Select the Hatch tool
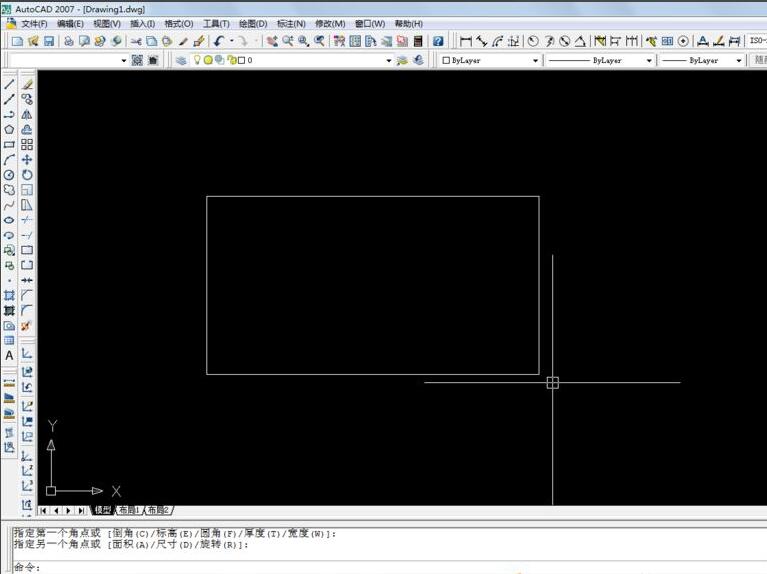 coord(9,296)
